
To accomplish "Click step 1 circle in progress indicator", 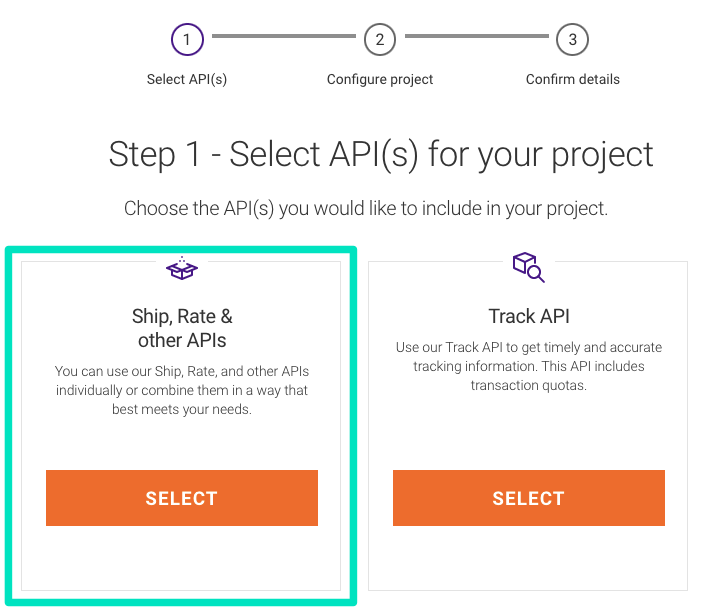I will tap(187, 39).
